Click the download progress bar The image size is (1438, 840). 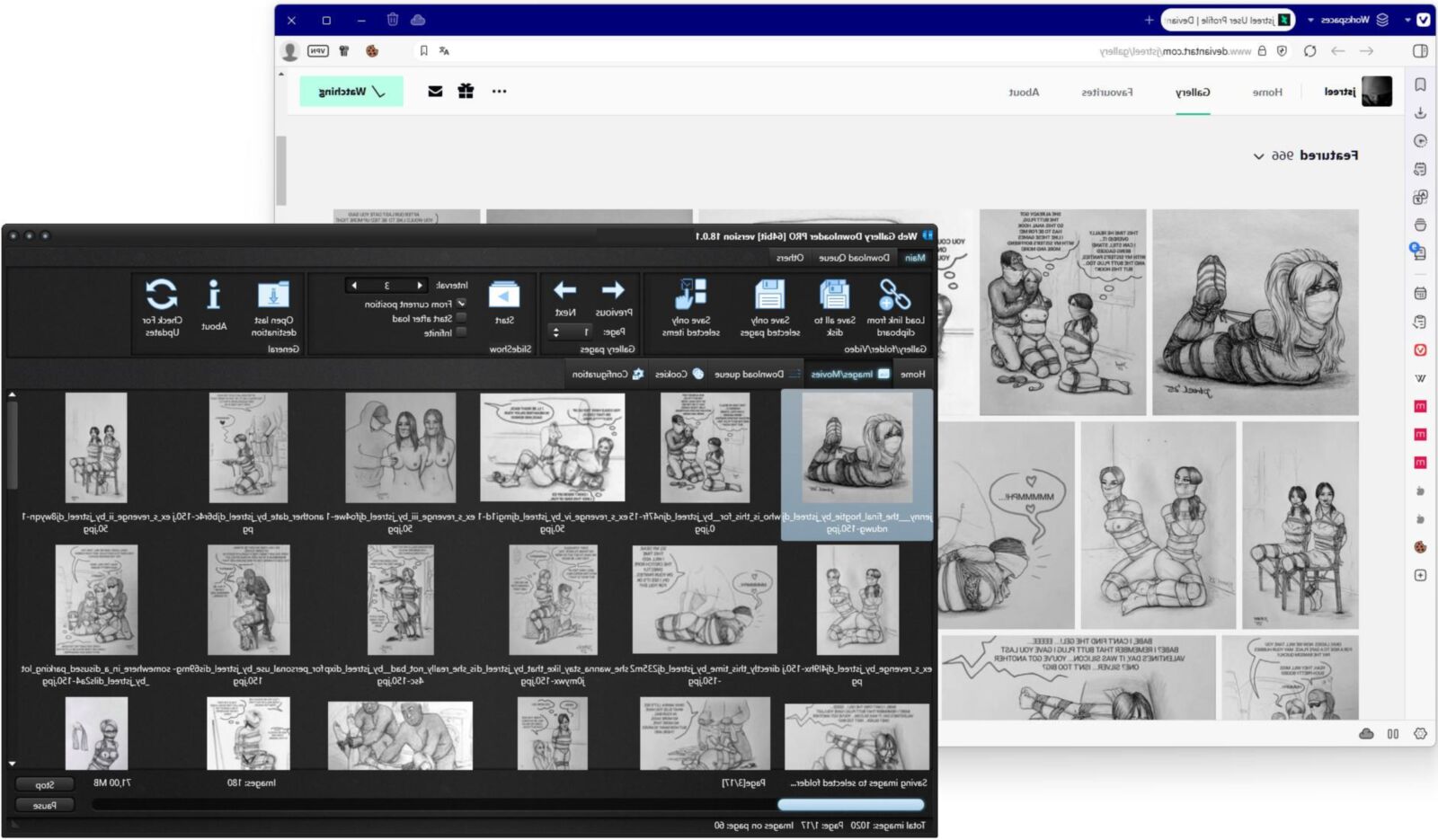[508, 805]
